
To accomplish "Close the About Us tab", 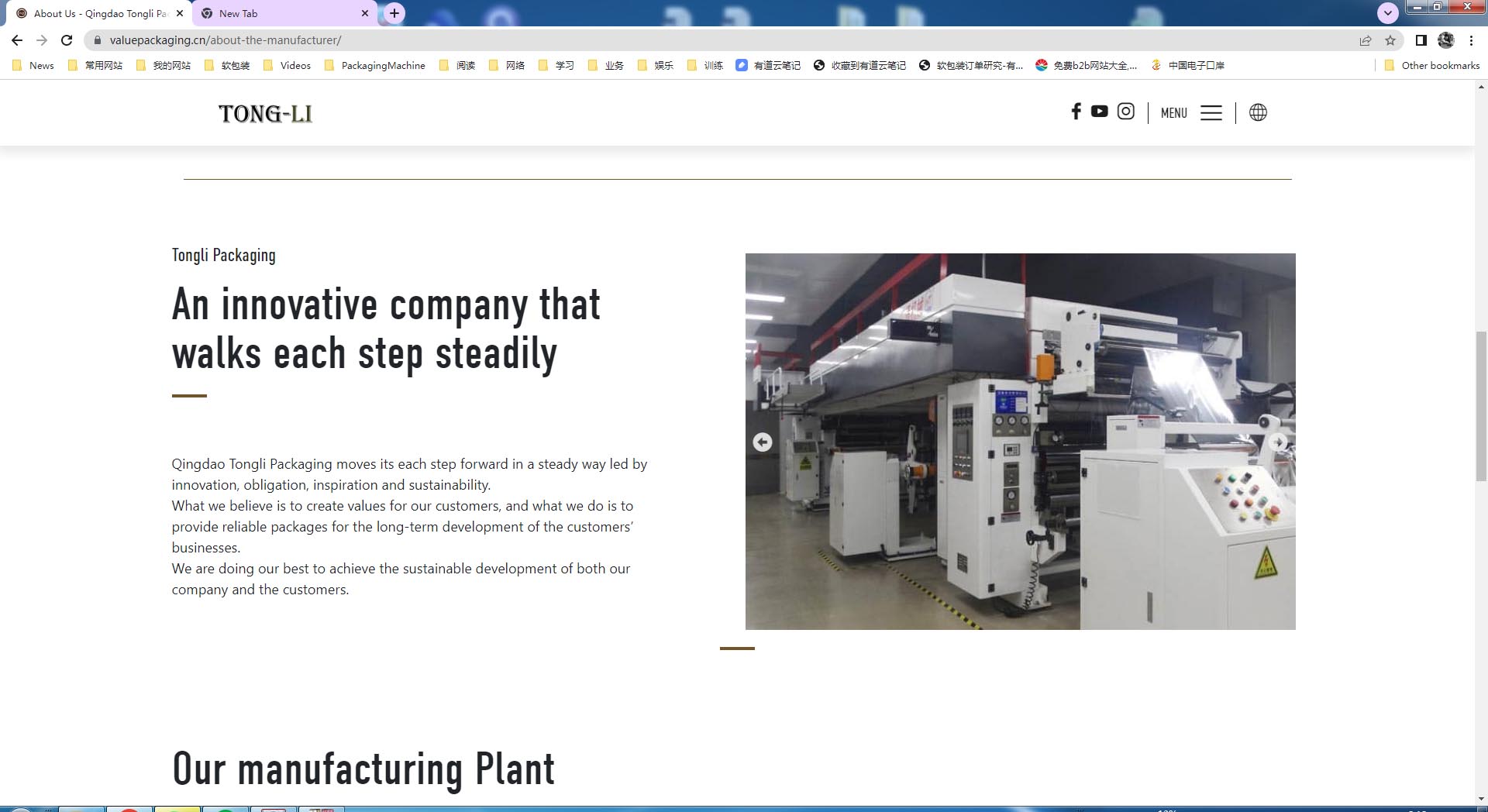I will point(180,13).
